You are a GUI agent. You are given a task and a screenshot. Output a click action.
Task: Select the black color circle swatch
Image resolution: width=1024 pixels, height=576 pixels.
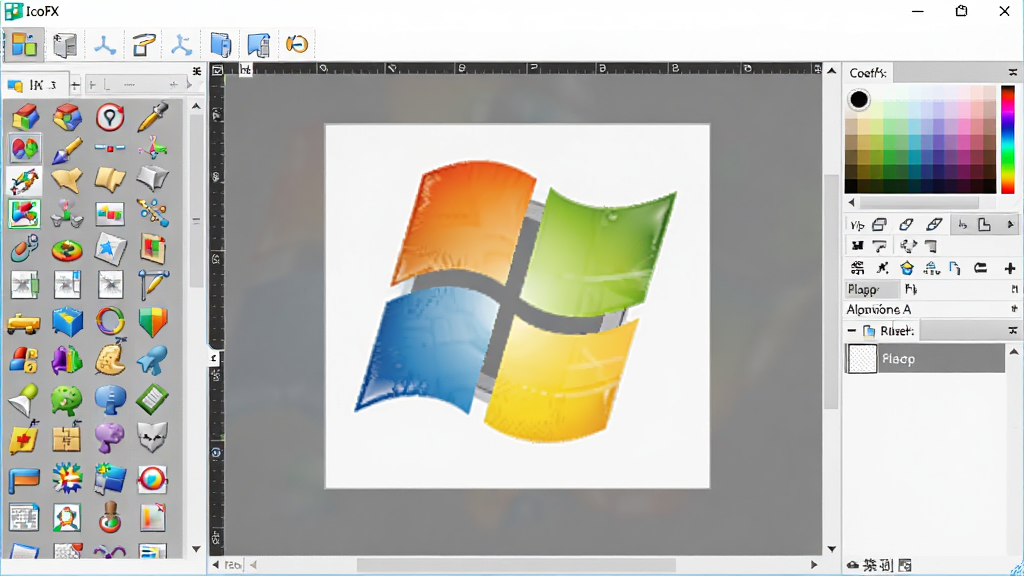pyautogui.click(x=859, y=99)
